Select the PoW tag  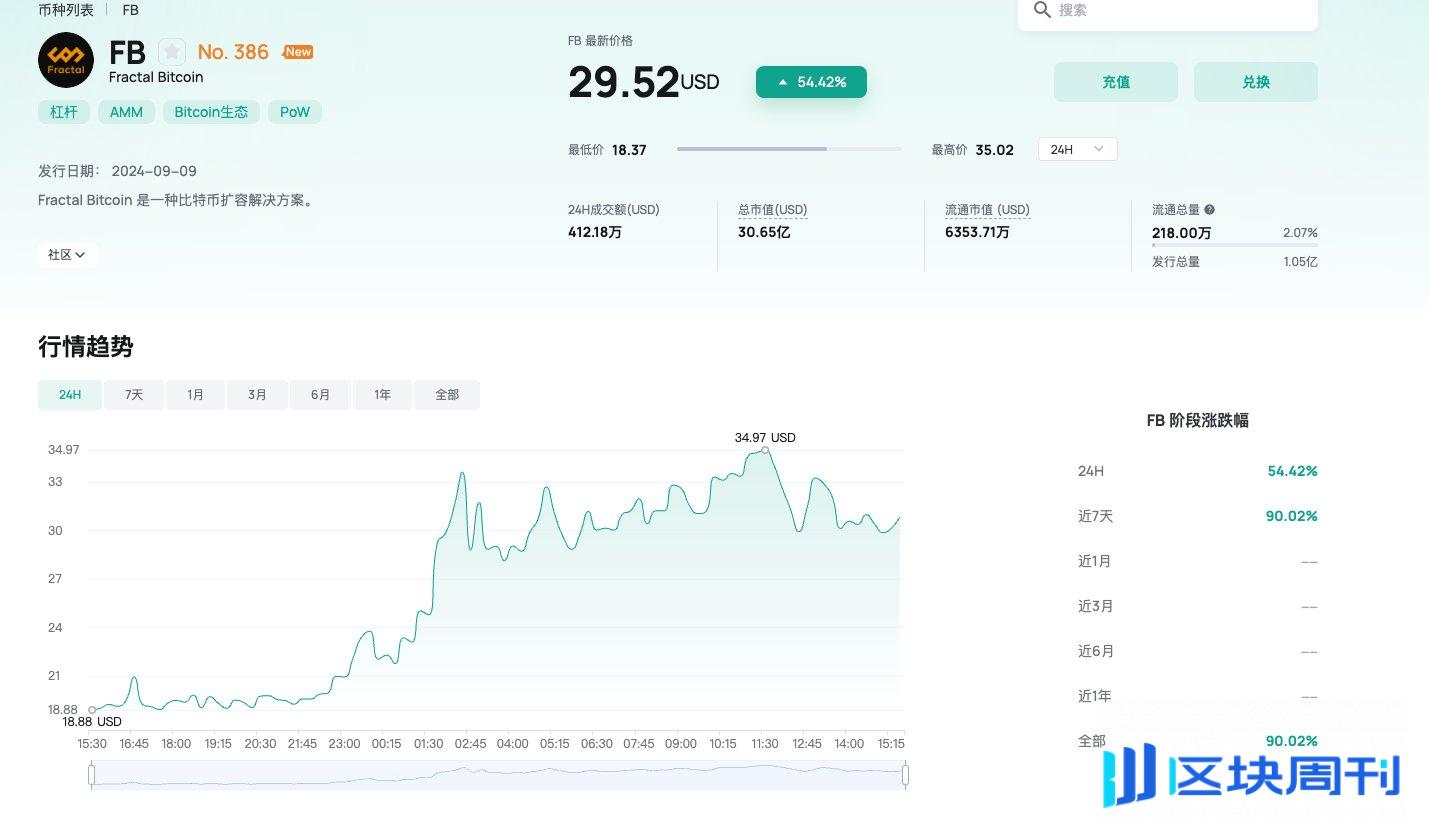(295, 112)
